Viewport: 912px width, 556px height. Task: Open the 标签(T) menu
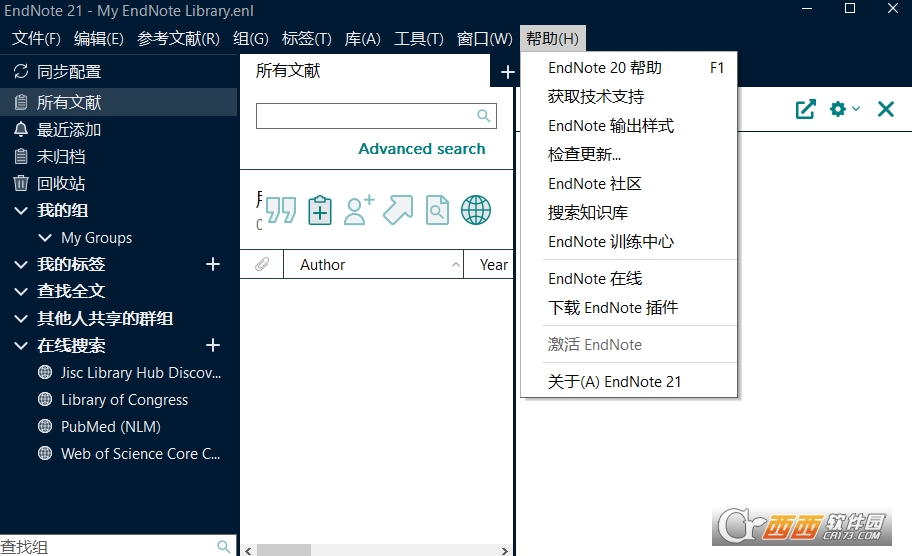click(307, 38)
